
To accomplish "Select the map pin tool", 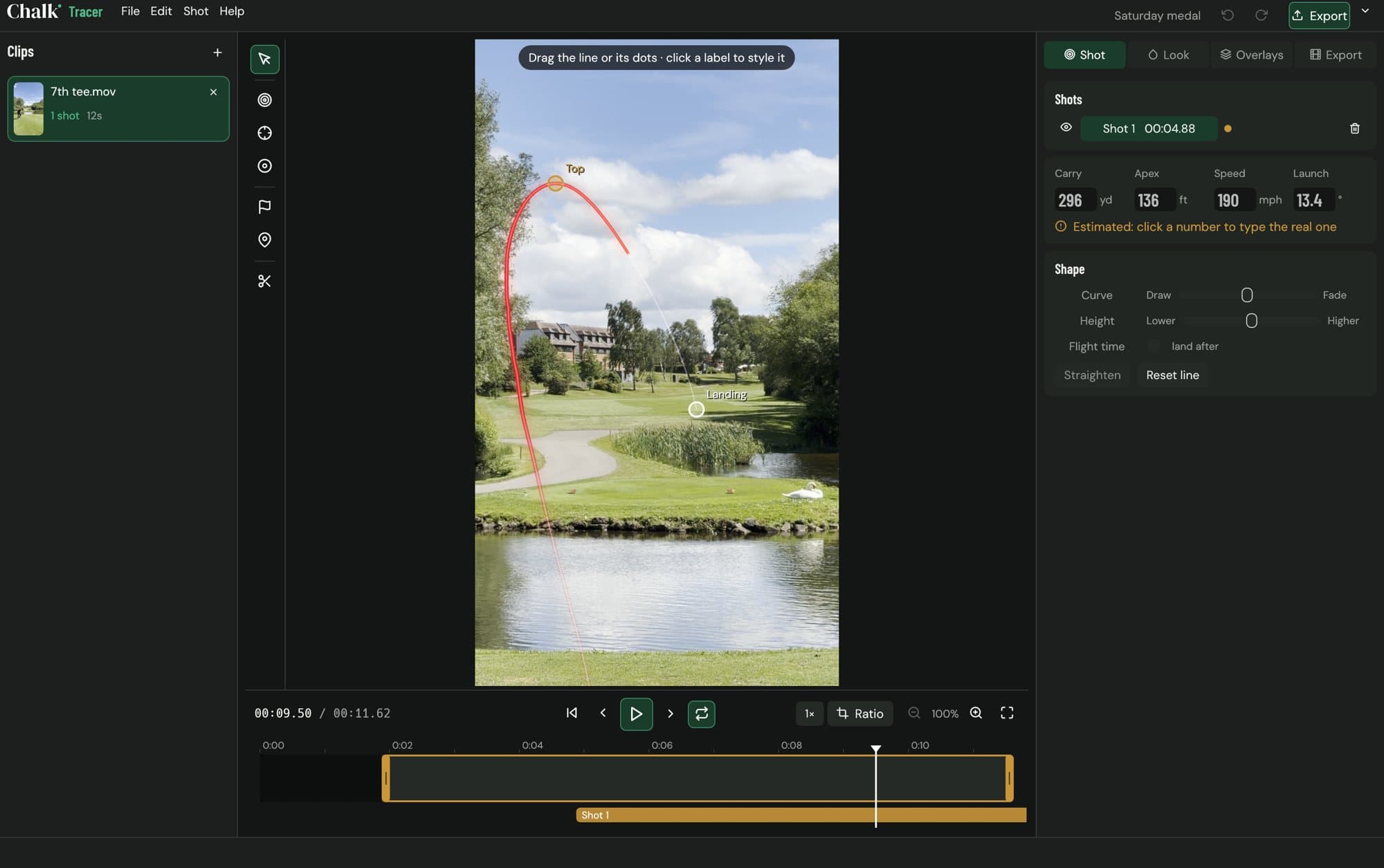I will 264,240.
